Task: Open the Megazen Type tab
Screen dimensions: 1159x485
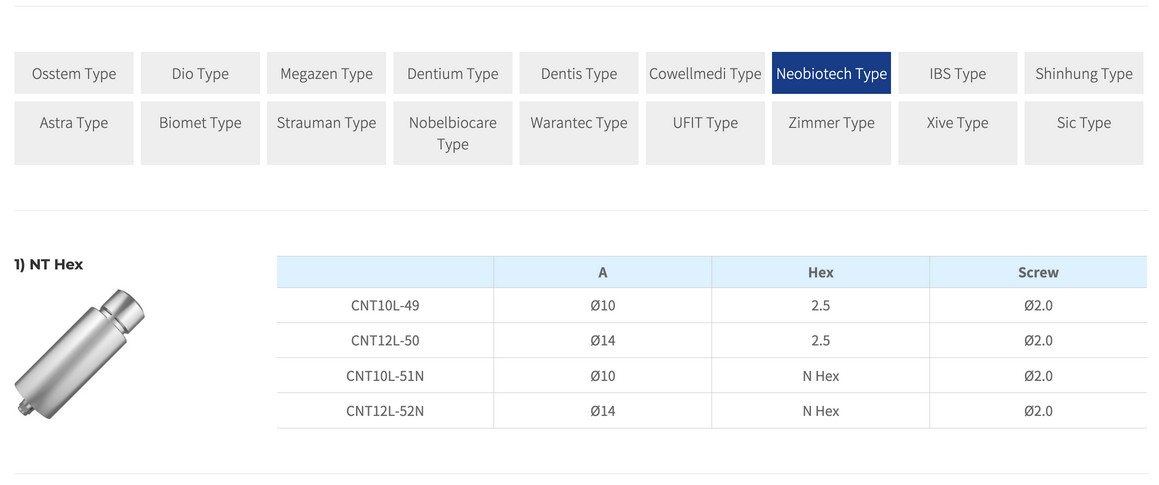Action: (326, 73)
